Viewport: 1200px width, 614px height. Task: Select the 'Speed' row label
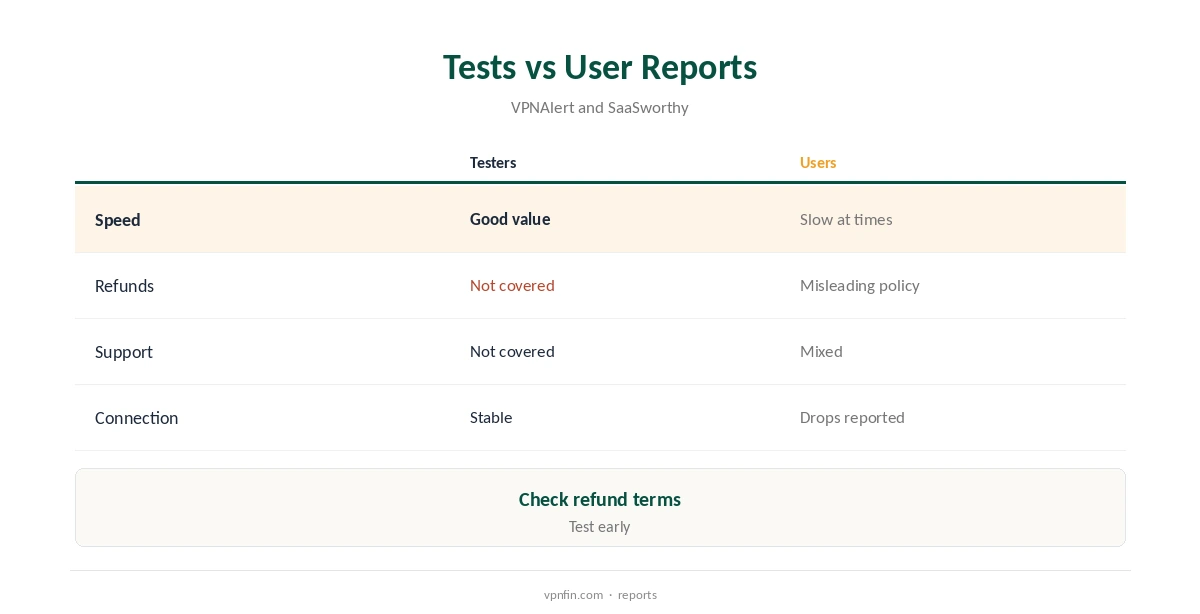click(x=117, y=220)
